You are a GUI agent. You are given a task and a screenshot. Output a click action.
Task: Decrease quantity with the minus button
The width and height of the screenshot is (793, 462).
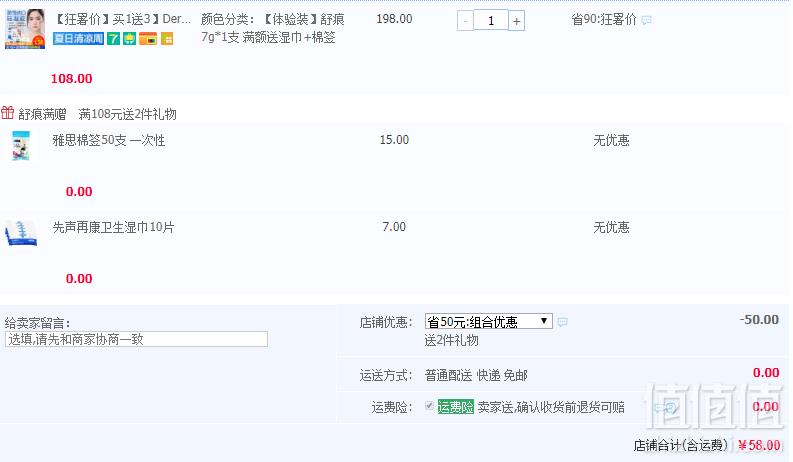click(465, 21)
